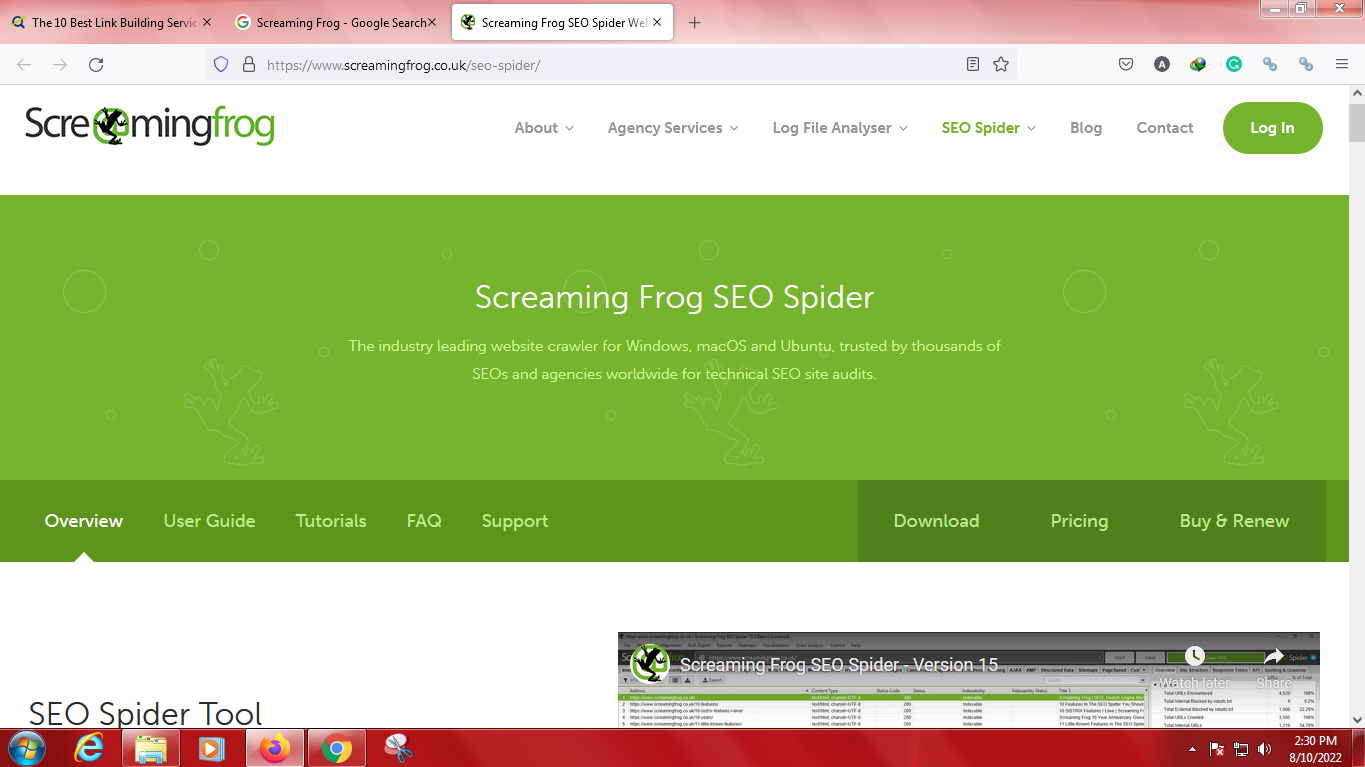Bookmark this page with the star icon
The width and height of the screenshot is (1365, 767).
point(1001,64)
